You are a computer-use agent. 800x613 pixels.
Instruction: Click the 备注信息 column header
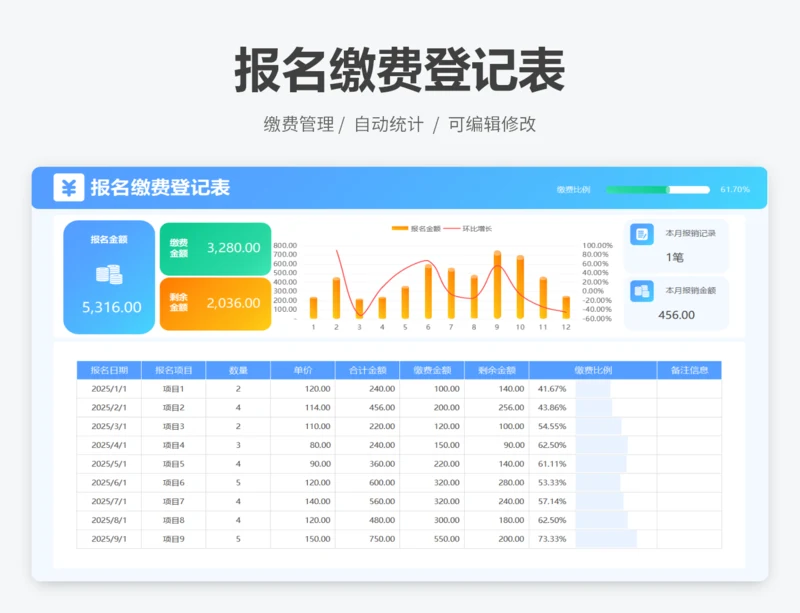(689, 370)
